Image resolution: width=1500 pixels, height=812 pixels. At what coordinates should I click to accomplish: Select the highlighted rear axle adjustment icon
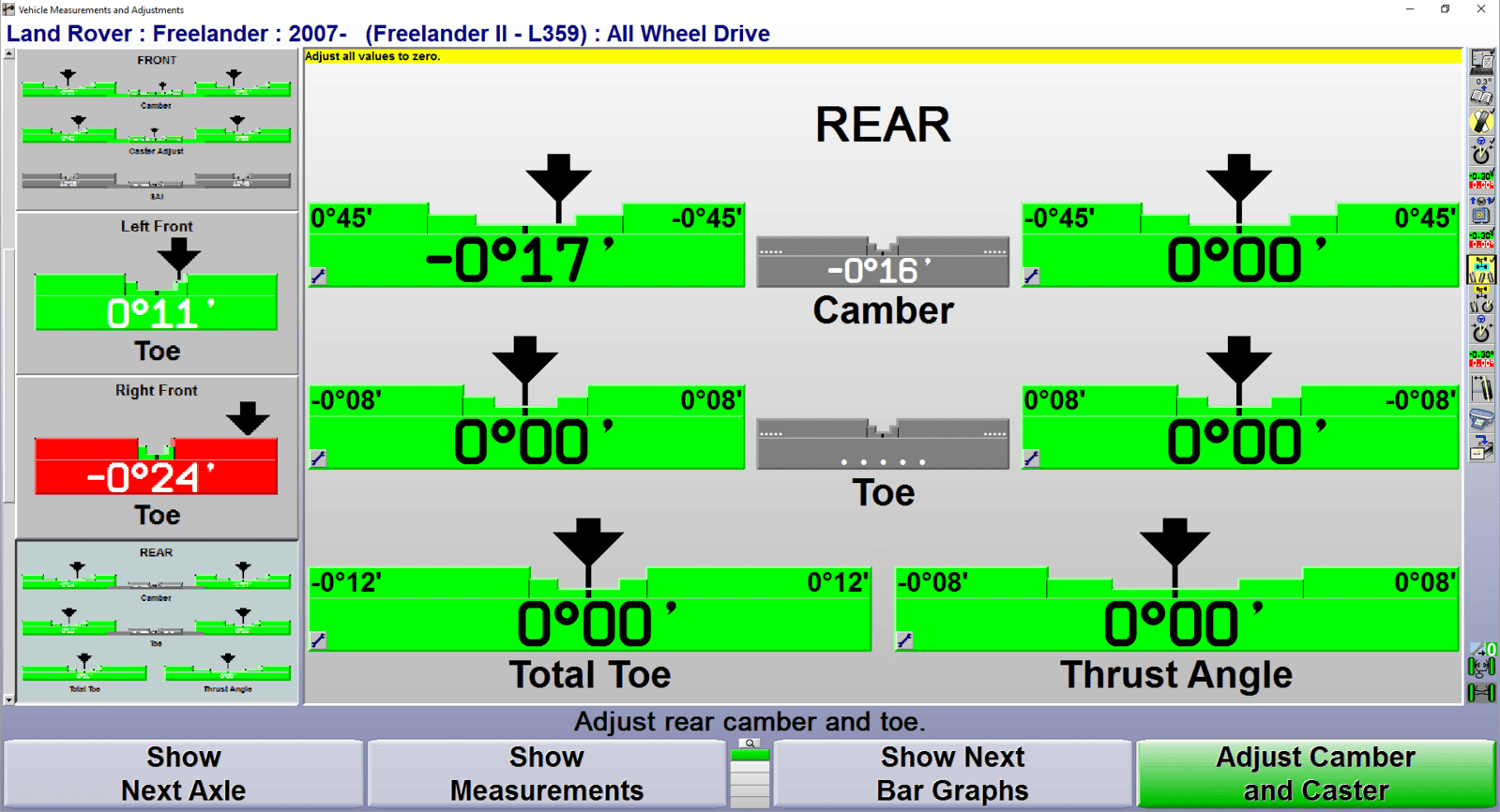[1481, 269]
